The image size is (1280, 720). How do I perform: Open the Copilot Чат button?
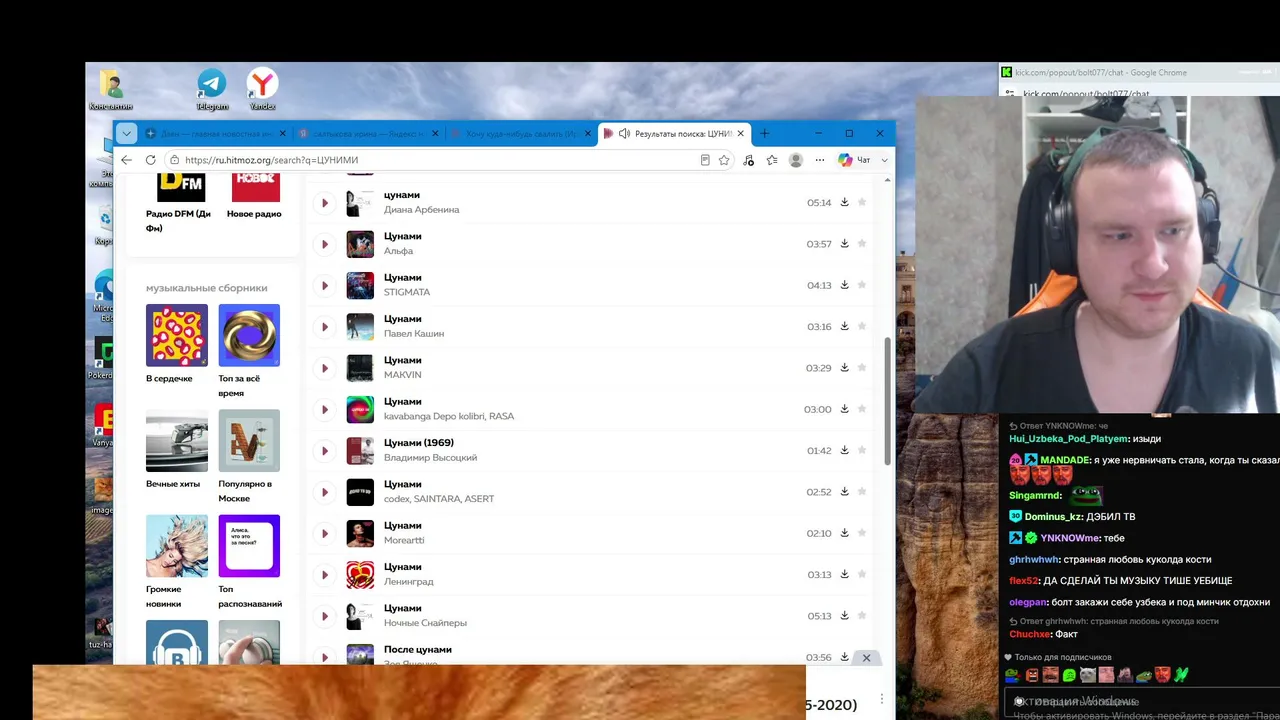[x=855, y=160]
